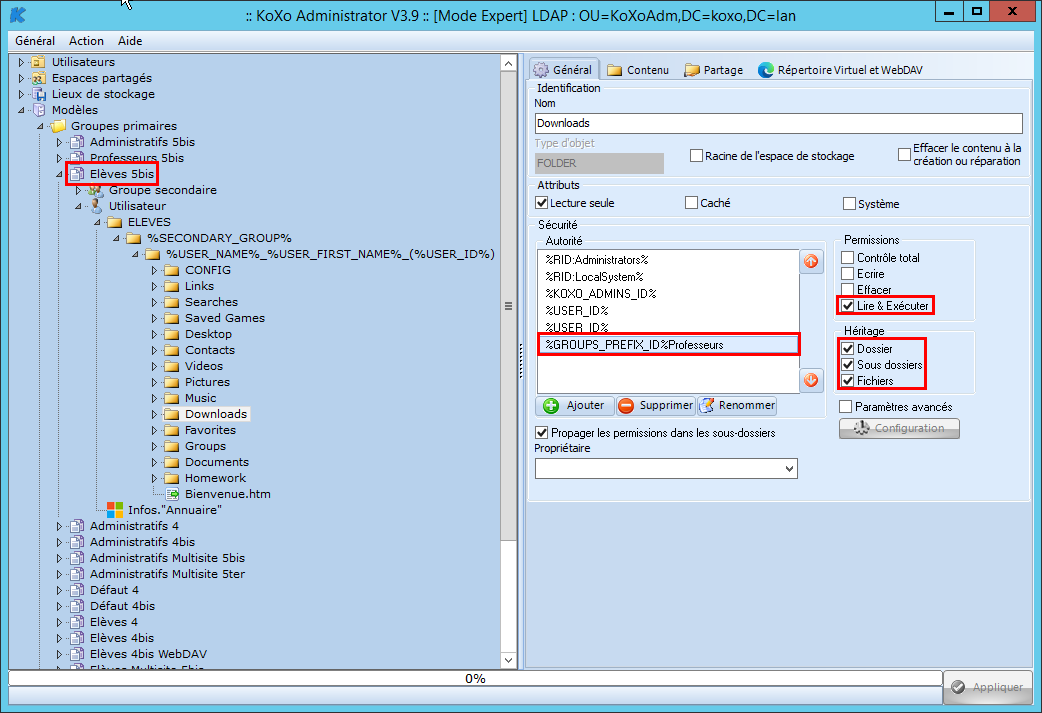
Task: Open the Propriétaire dropdown
Action: [789, 468]
